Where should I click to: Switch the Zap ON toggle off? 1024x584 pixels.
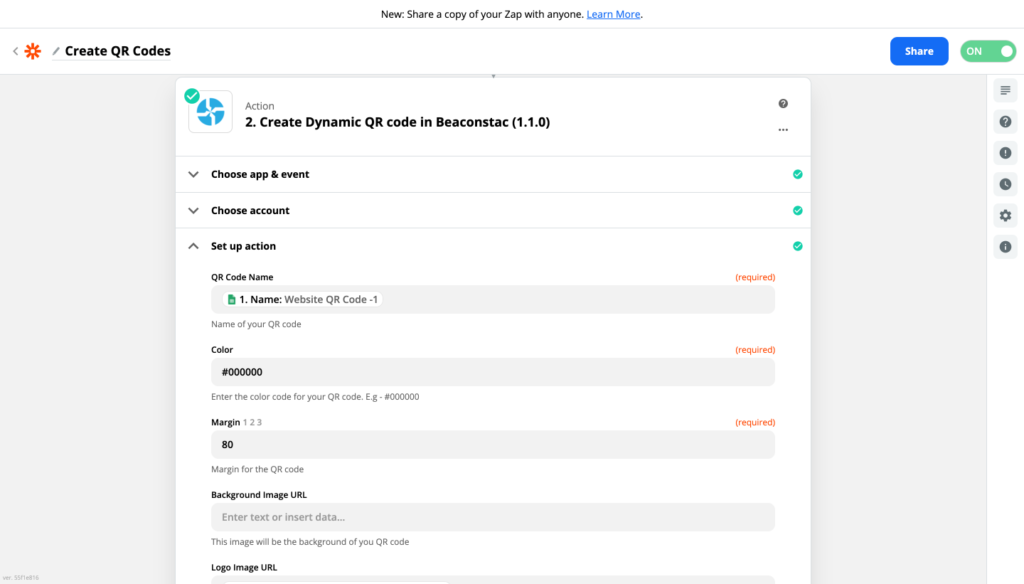(987, 50)
